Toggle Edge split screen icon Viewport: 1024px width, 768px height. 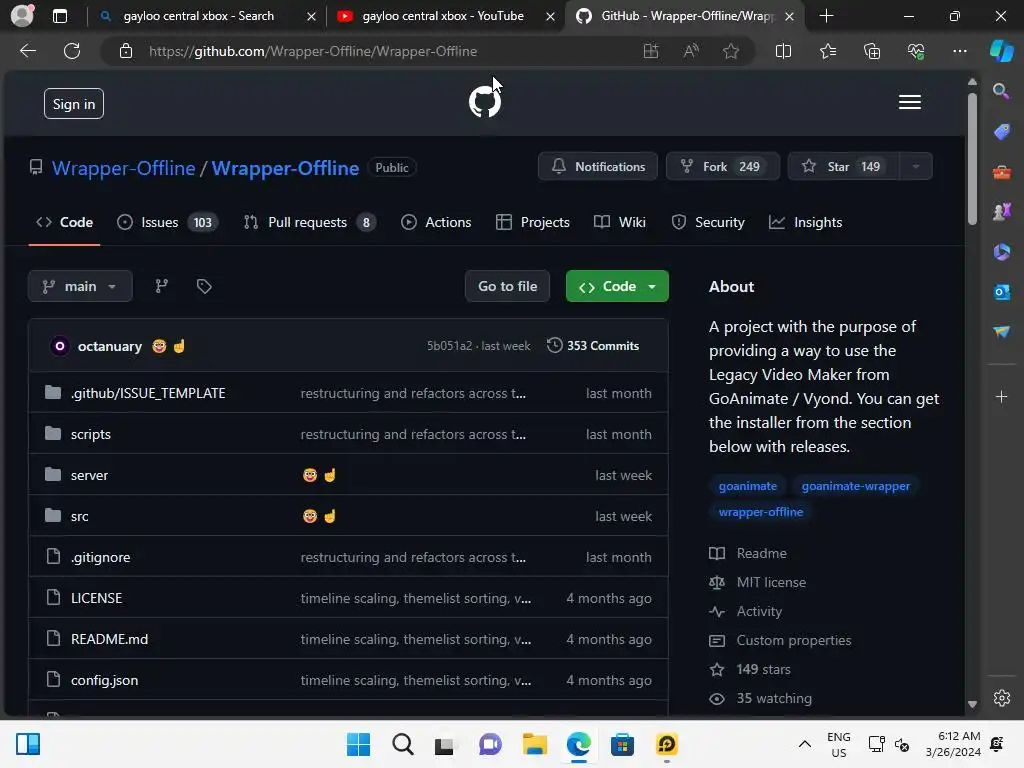point(783,51)
